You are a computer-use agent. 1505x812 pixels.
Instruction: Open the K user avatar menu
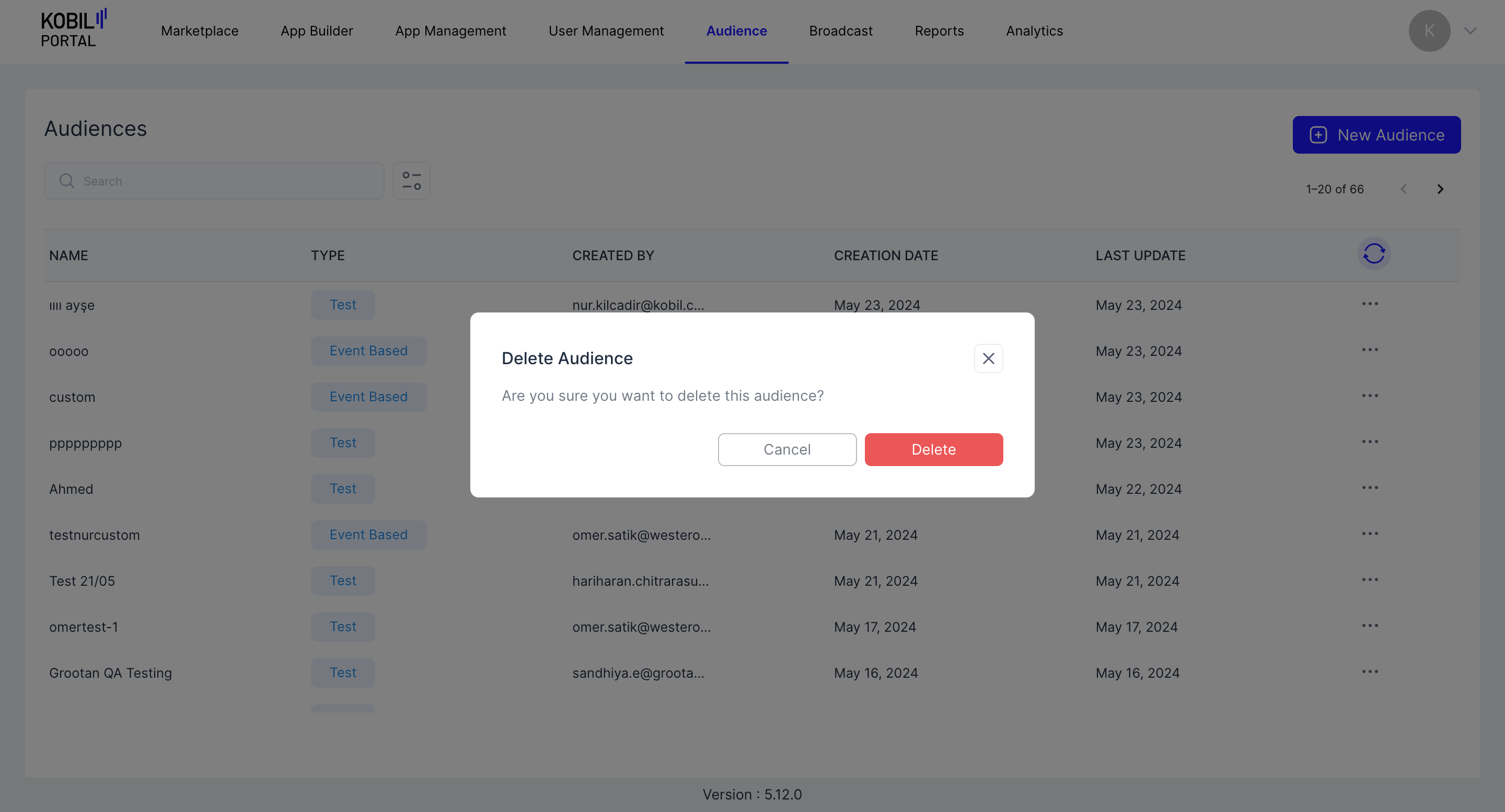pos(1429,31)
